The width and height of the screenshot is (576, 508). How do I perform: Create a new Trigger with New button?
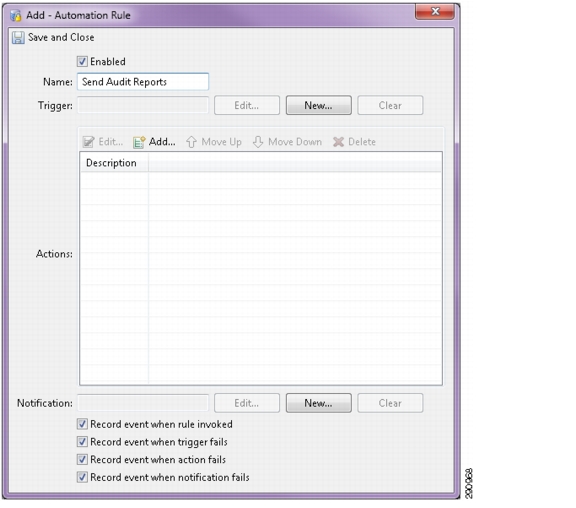point(318,105)
